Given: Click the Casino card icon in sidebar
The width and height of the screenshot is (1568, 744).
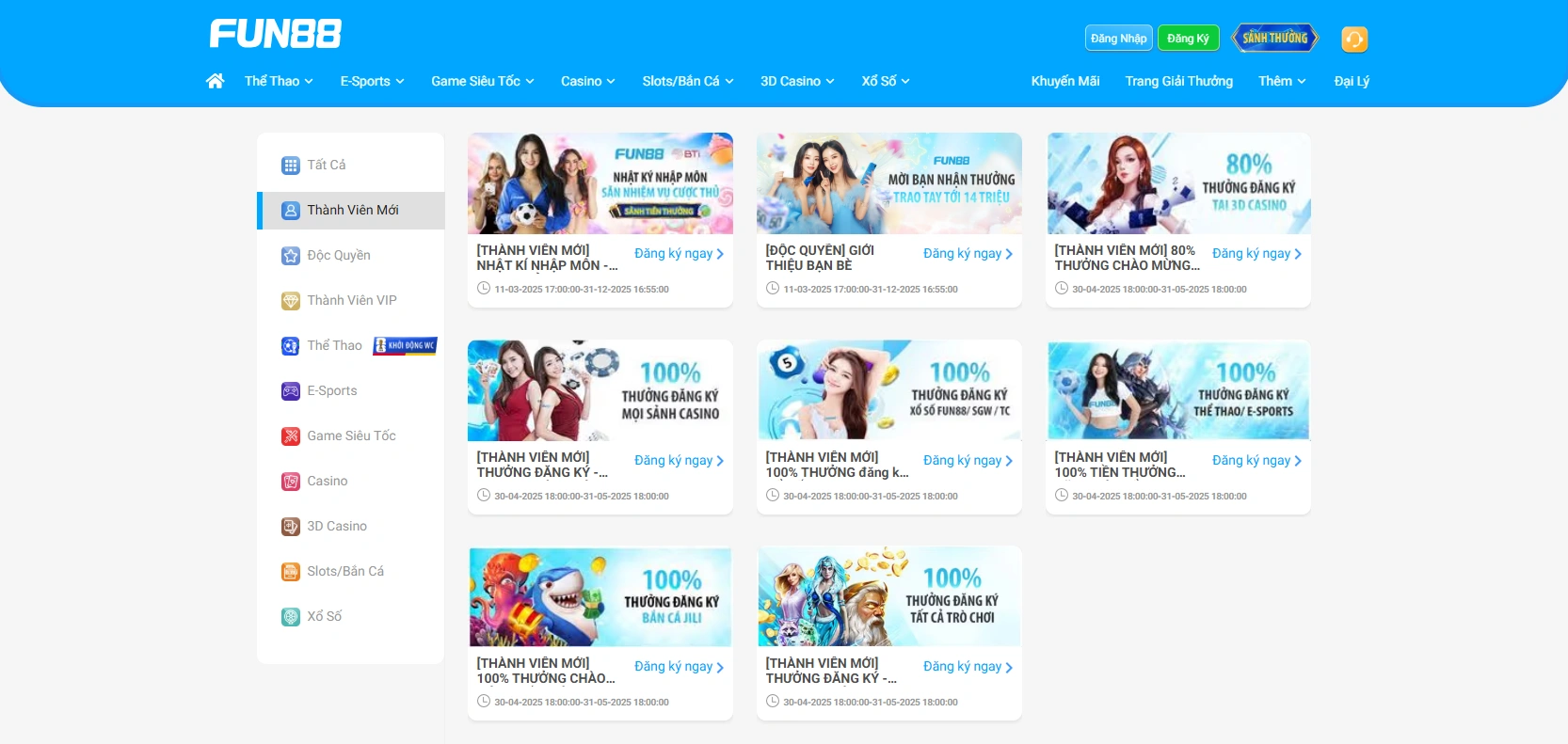Looking at the screenshot, I should (291, 482).
